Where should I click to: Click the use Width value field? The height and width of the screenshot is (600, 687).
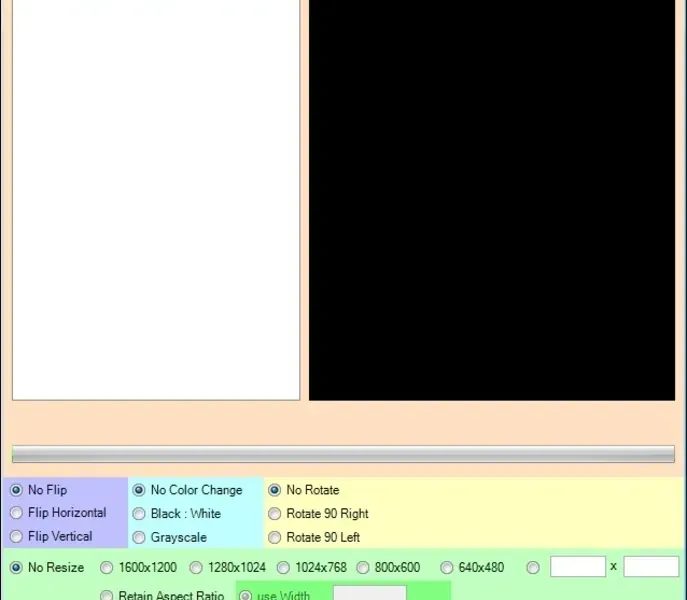click(x=370, y=593)
